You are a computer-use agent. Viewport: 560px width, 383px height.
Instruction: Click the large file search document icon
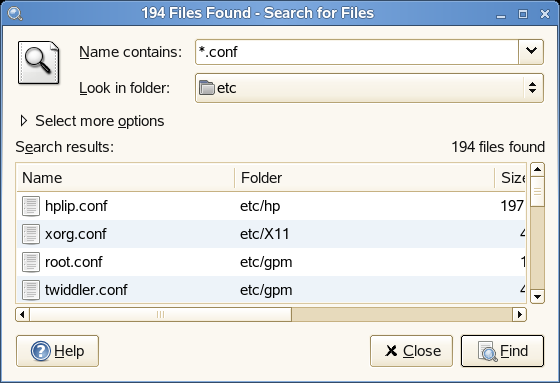point(39,63)
